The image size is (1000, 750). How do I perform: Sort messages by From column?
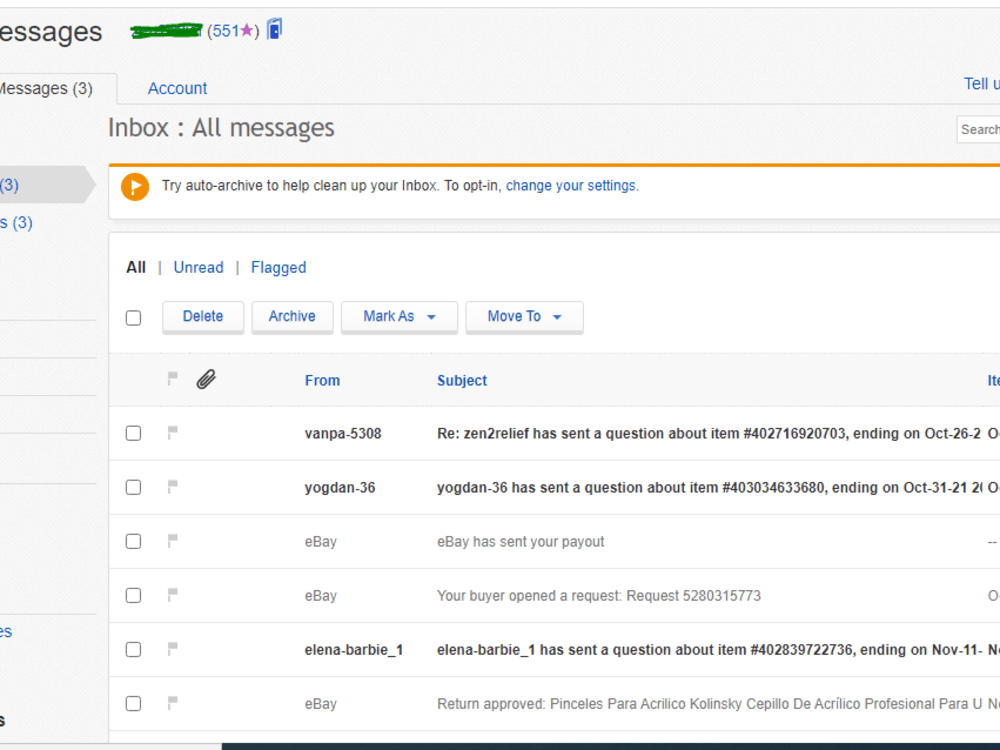pos(322,381)
